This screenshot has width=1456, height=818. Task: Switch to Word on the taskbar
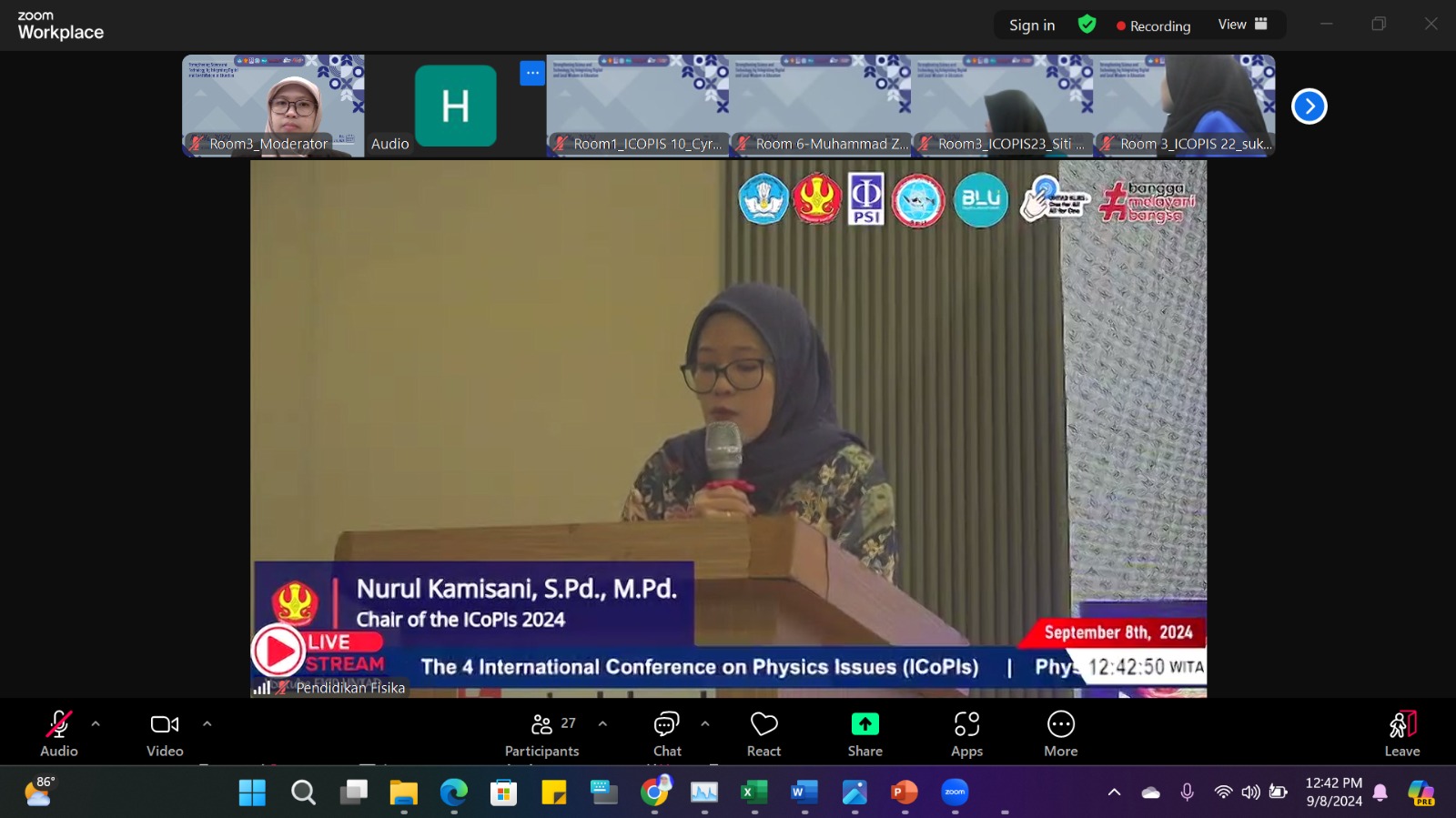click(804, 793)
